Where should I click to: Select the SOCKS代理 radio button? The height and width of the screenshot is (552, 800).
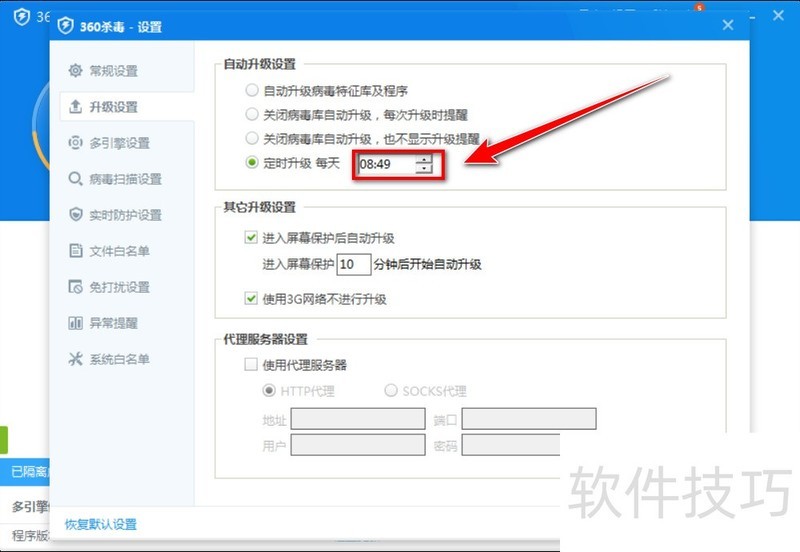coord(391,391)
